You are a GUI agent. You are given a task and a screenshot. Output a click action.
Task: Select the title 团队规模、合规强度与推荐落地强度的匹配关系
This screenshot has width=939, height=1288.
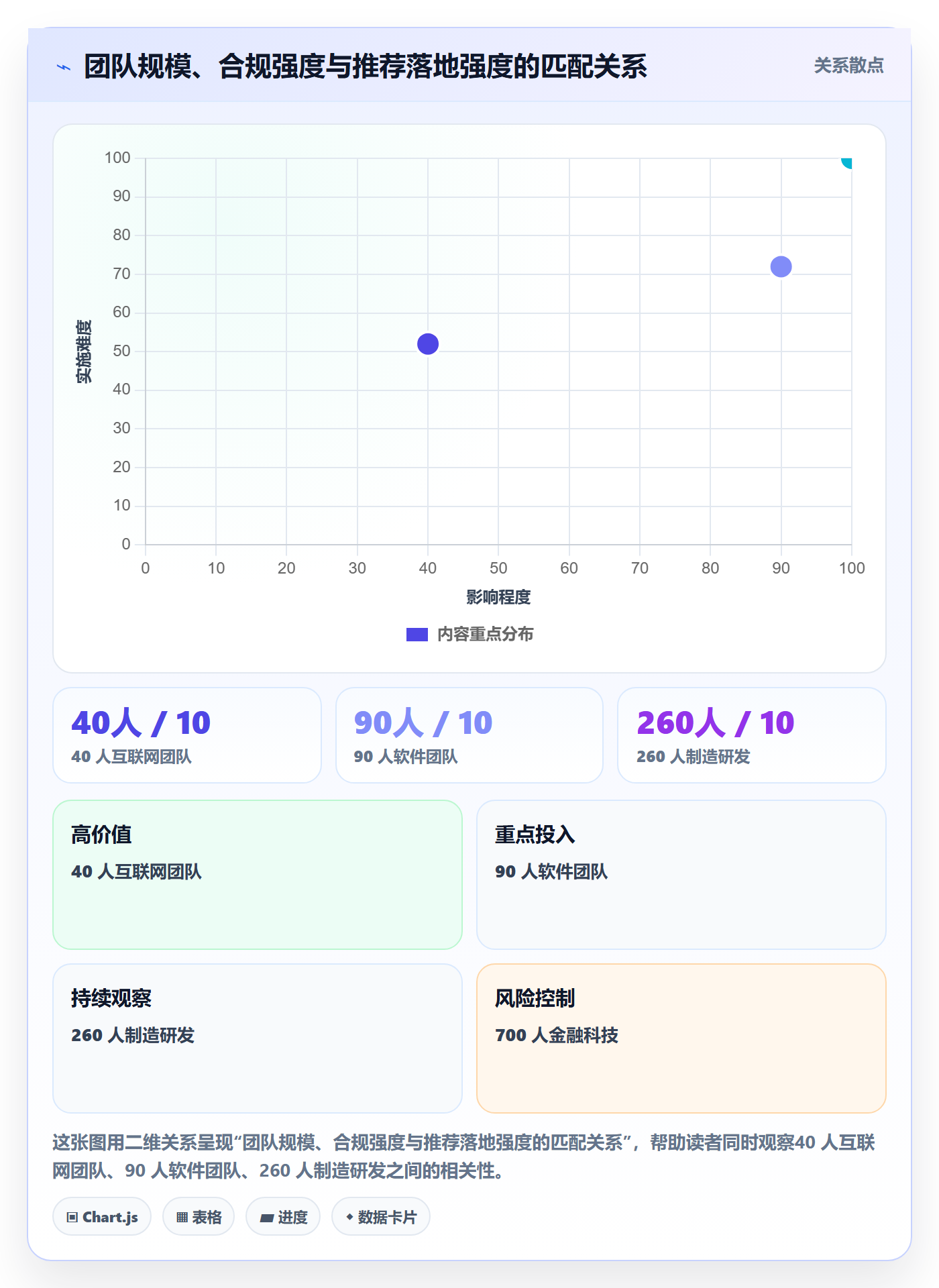pos(366,66)
